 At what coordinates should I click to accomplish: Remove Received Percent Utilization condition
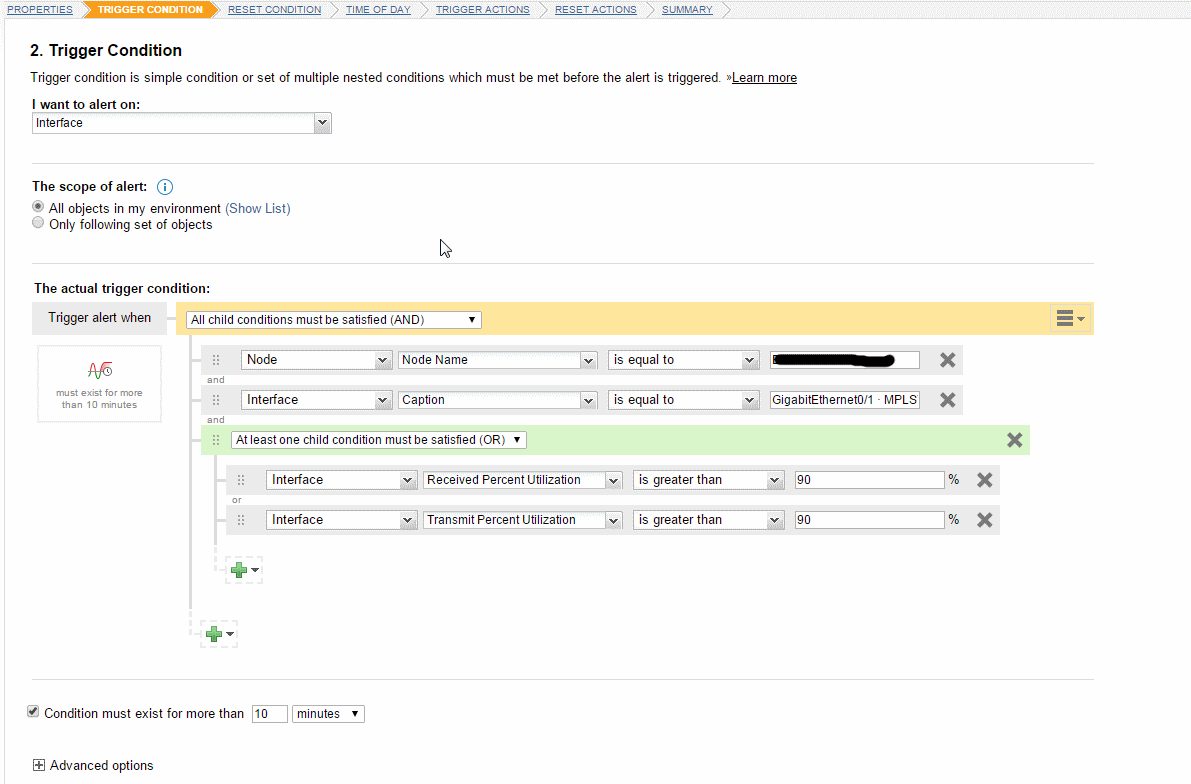point(984,480)
